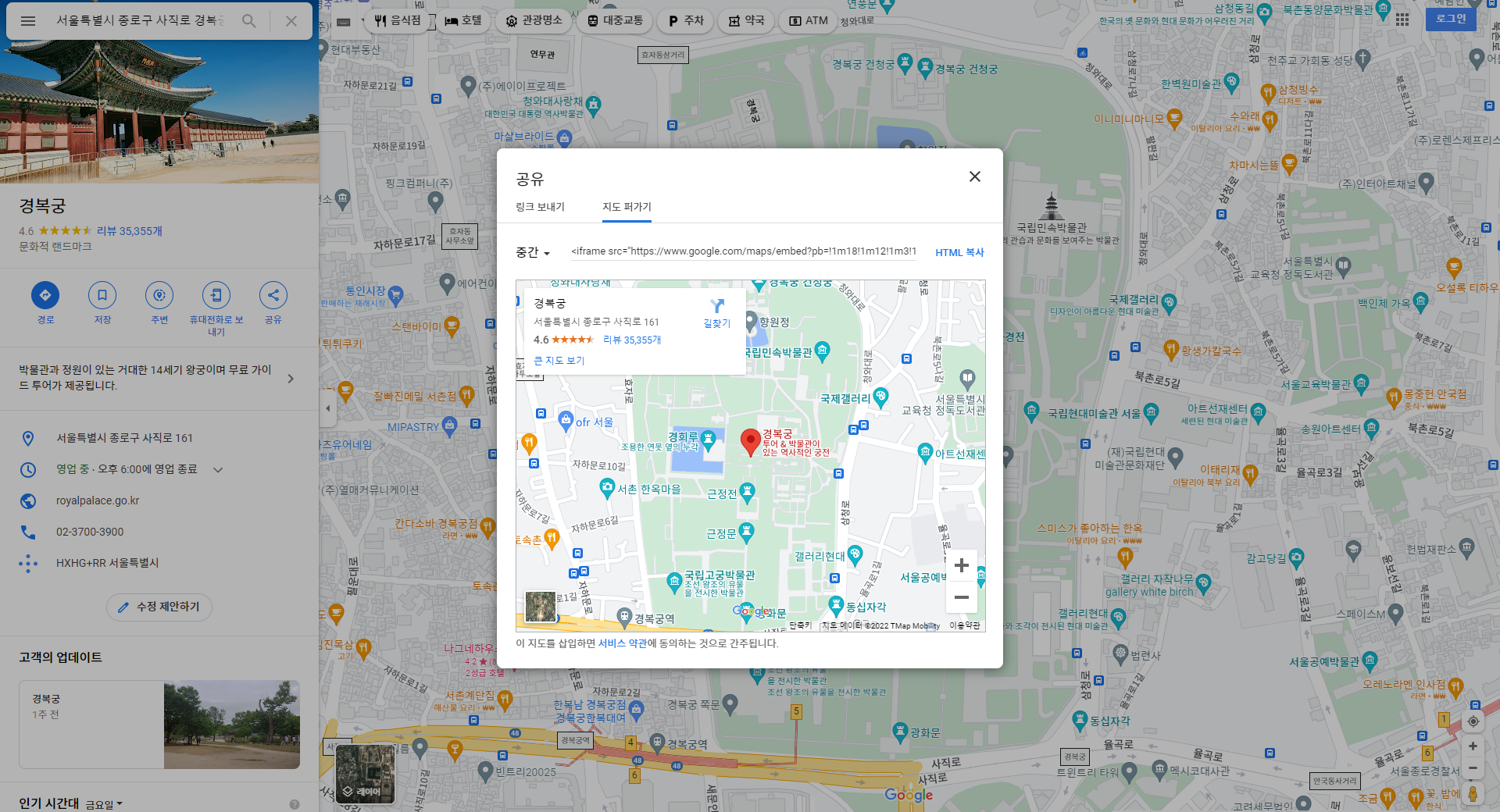Switch to 링크 보내기 tab
The height and width of the screenshot is (812, 1500).
pos(540,207)
